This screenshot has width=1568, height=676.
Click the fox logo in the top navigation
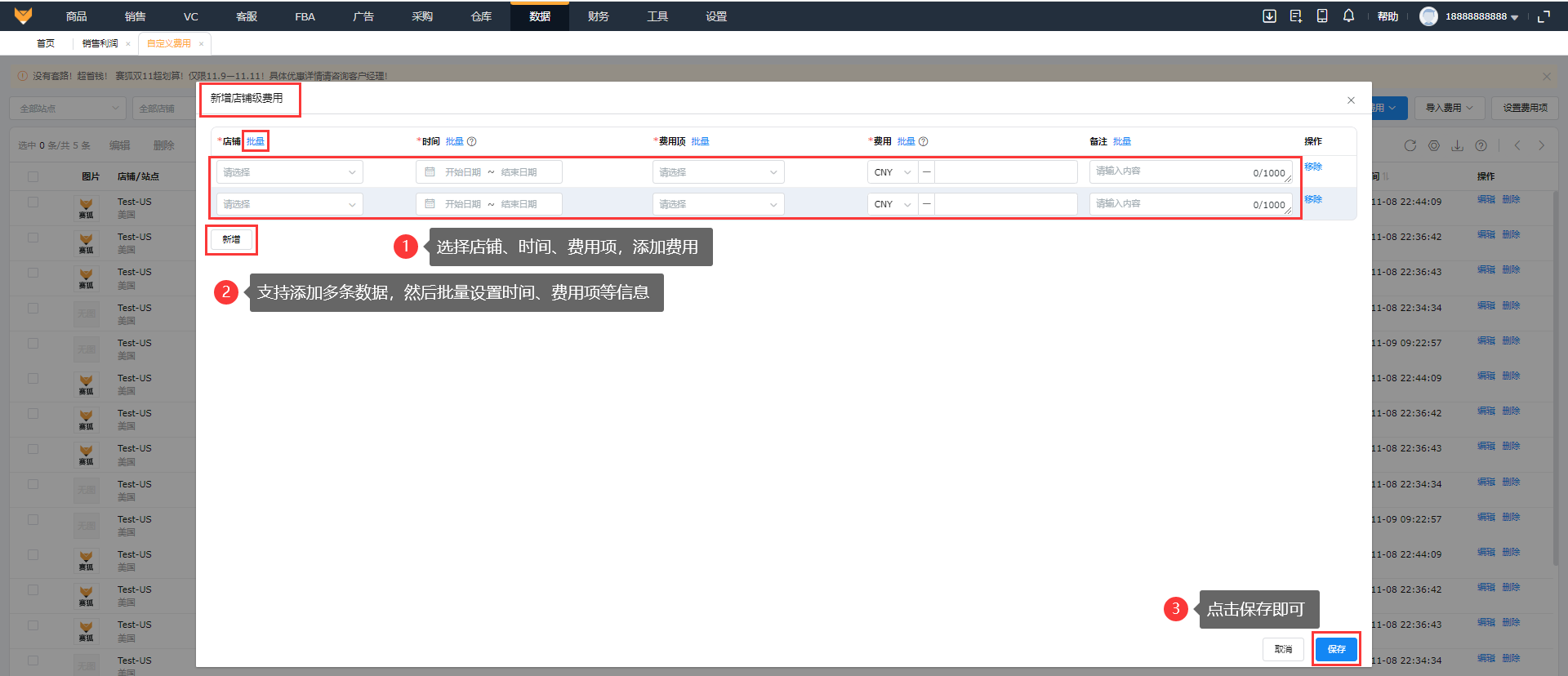(23, 16)
